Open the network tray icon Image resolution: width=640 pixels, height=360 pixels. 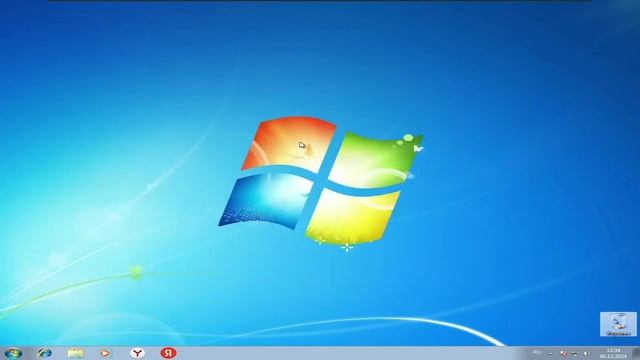tap(575, 353)
